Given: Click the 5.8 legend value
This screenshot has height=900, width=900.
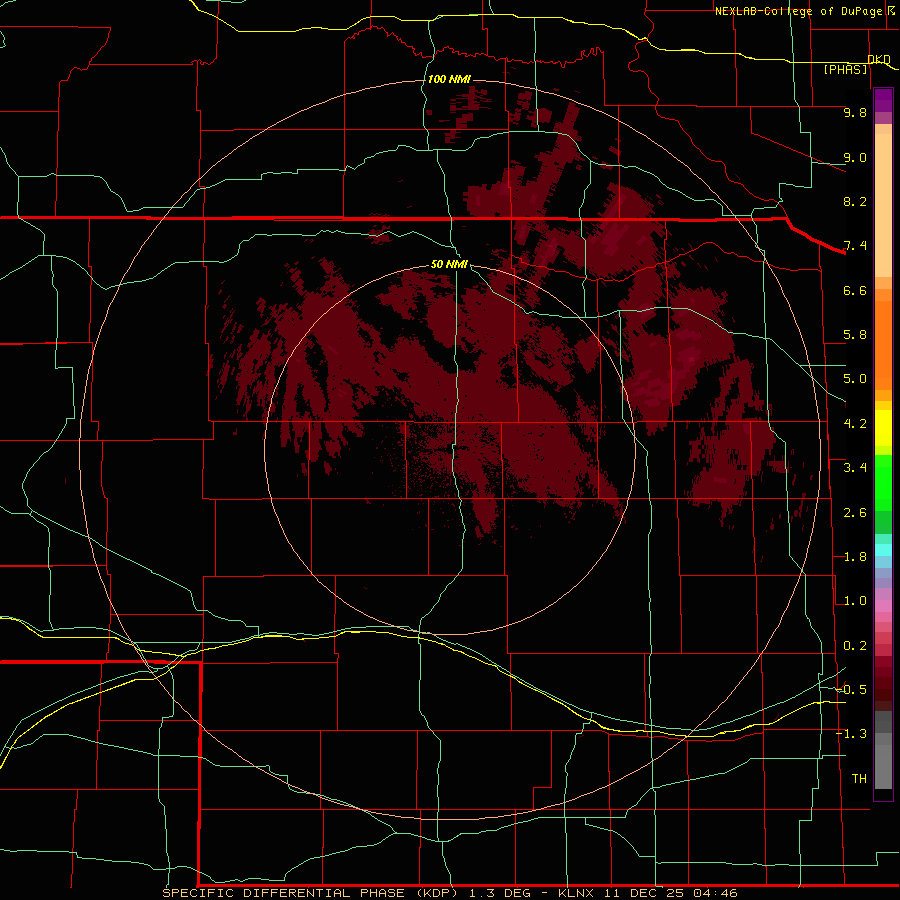Looking at the screenshot, I should click(855, 335).
